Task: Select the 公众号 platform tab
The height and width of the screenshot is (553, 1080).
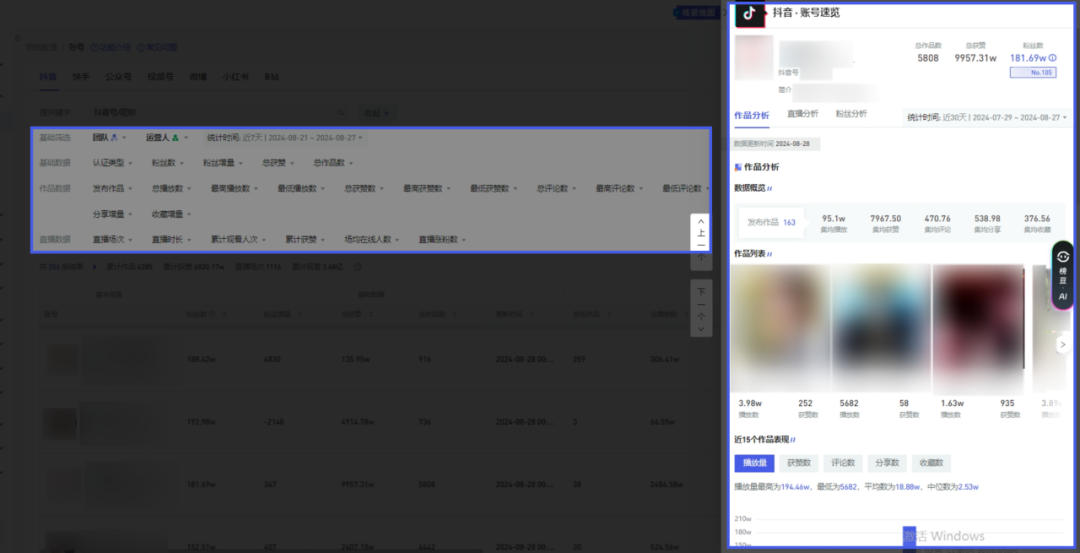Action: (118, 77)
